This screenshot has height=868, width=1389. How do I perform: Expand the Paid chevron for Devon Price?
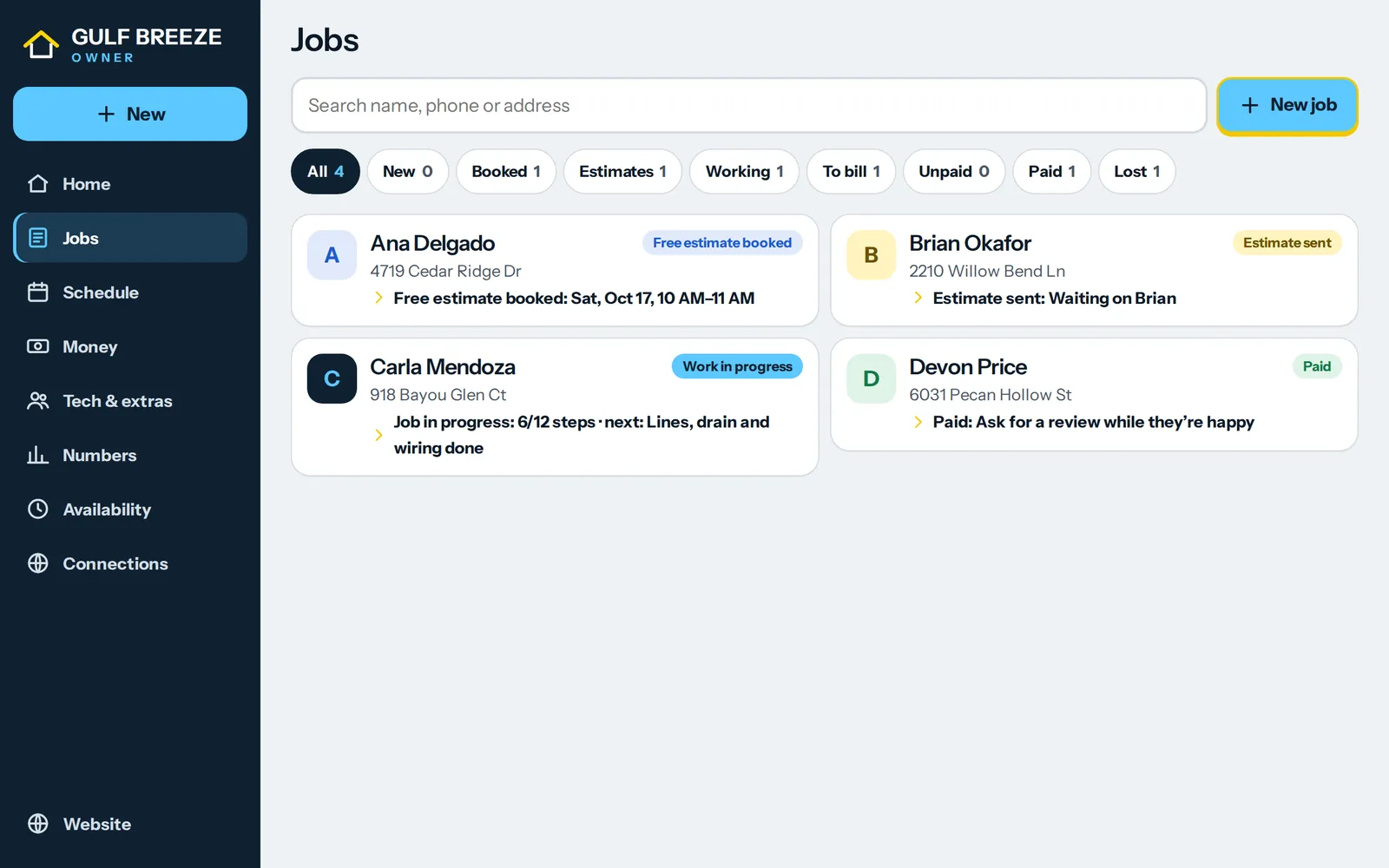[918, 422]
